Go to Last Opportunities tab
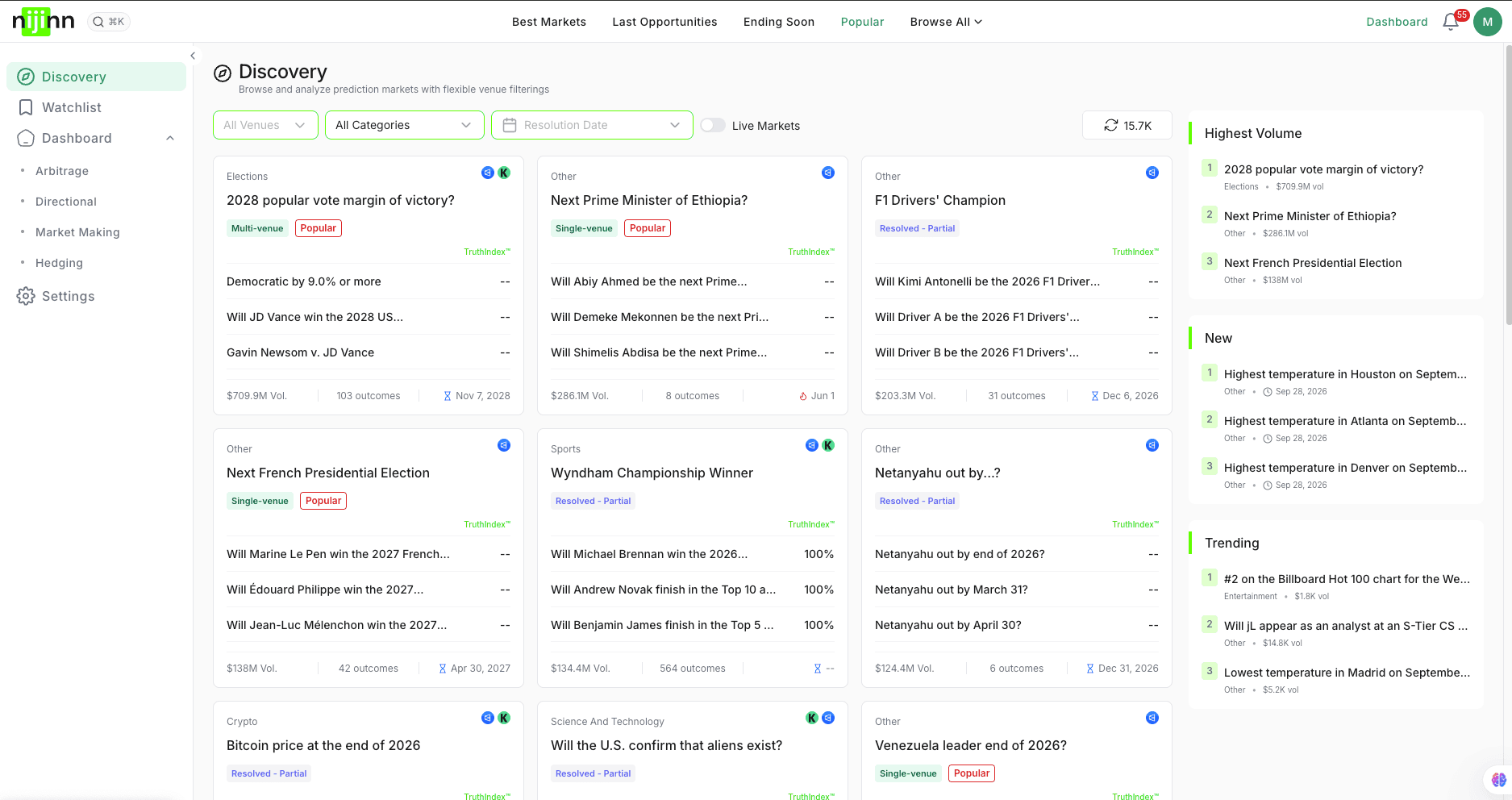This screenshot has width=1512, height=800. tap(664, 22)
